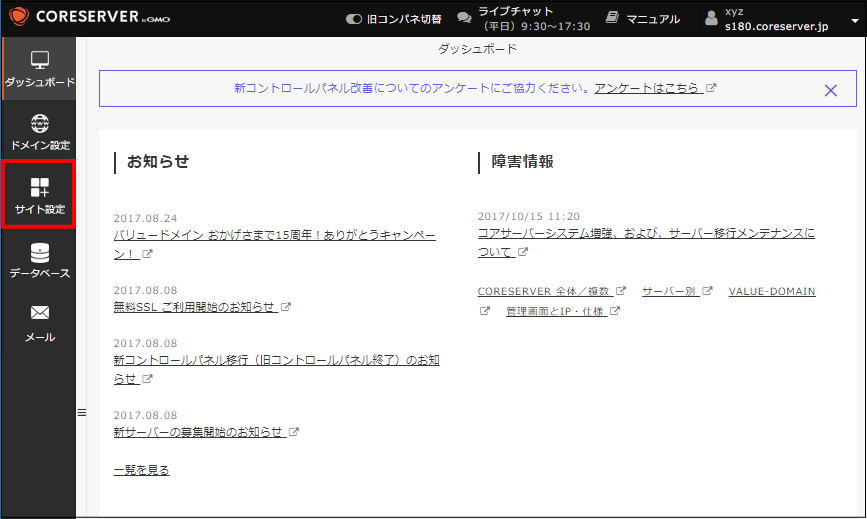Close the survey notification banner

coord(831,91)
